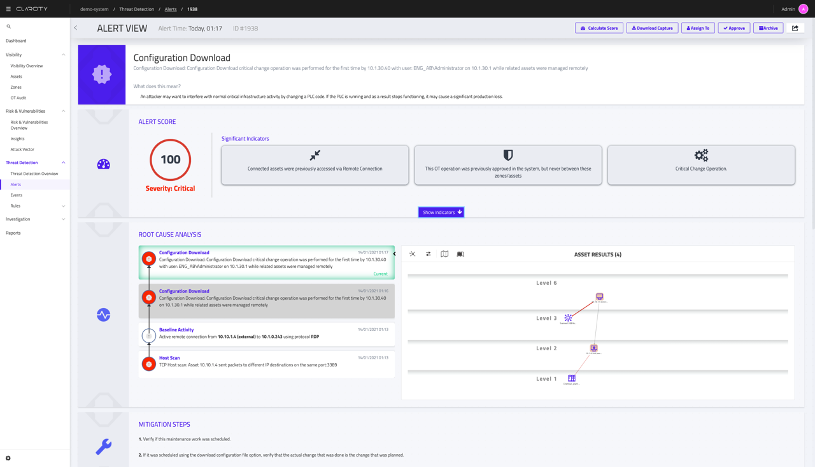Click the gears icon for Critical Change Operation

(701, 155)
